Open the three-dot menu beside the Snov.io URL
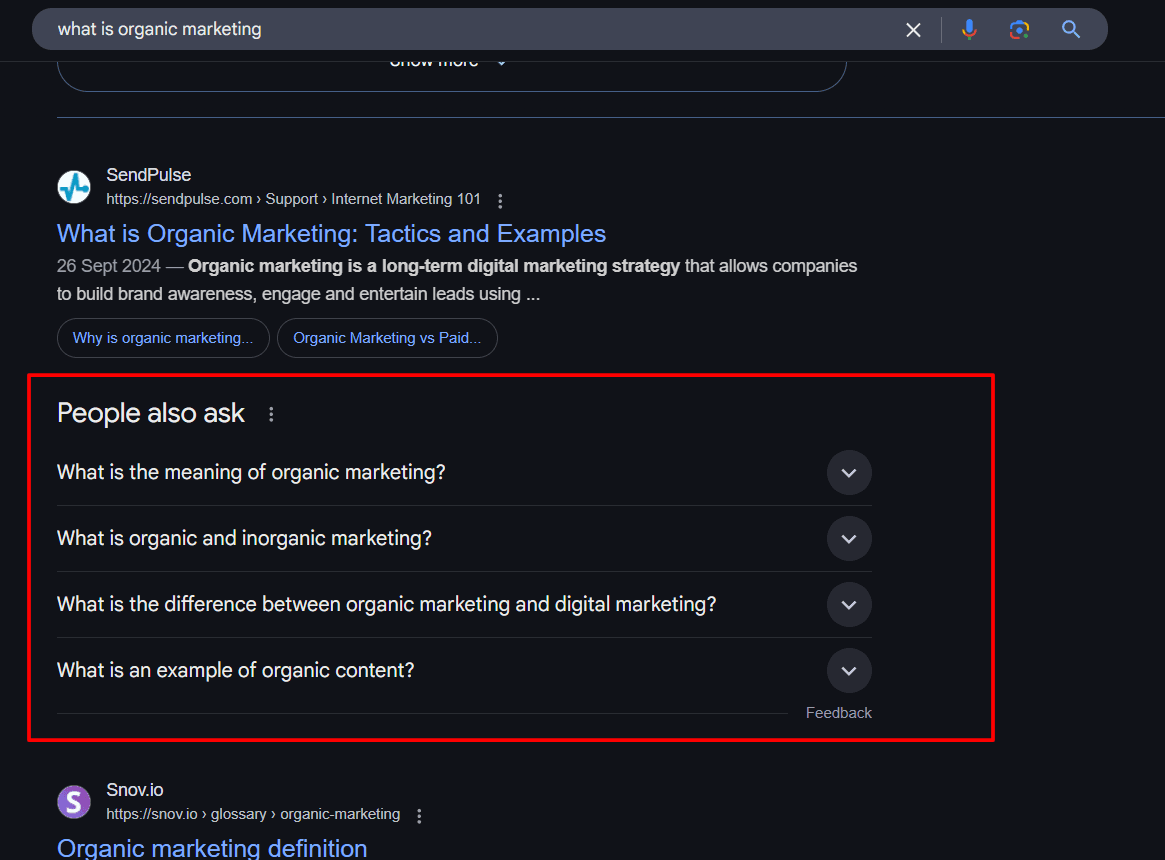Screen dimensions: 1165x860 tap(419, 816)
